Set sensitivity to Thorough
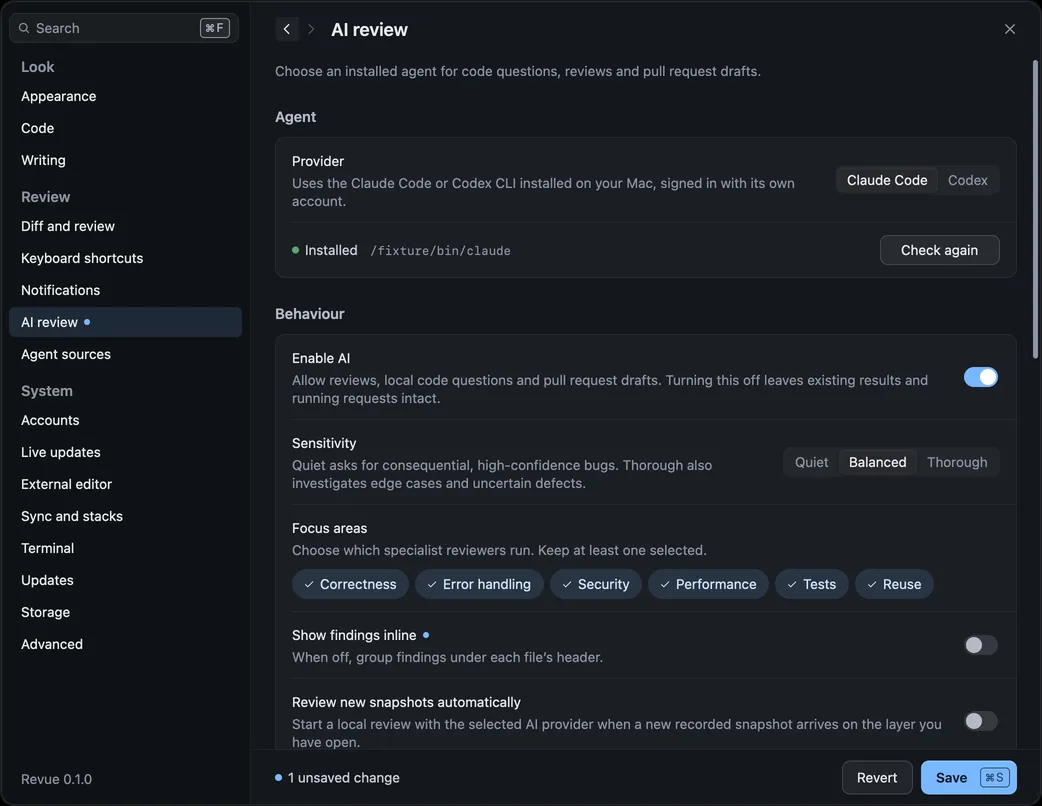 click(956, 462)
